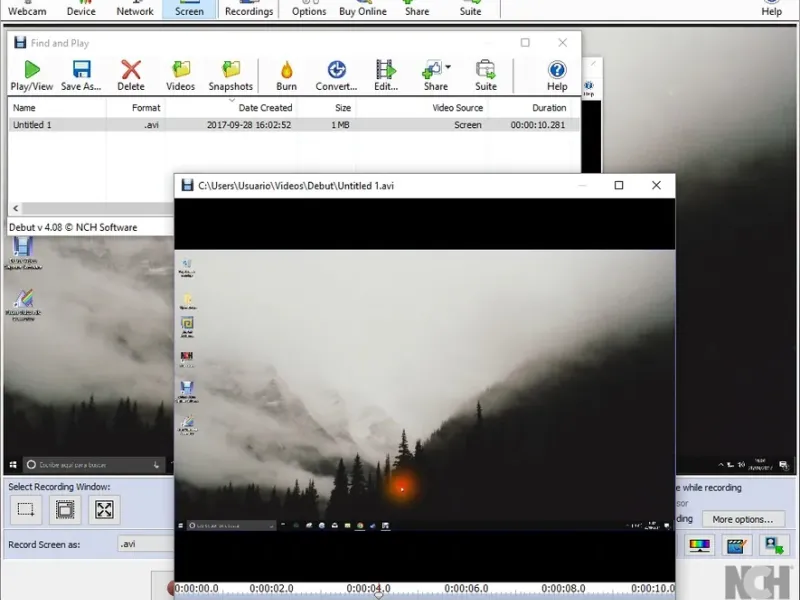This screenshot has width=800, height=600.
Task: Choose the window-select recording icon
Action: tap(65, 509)
